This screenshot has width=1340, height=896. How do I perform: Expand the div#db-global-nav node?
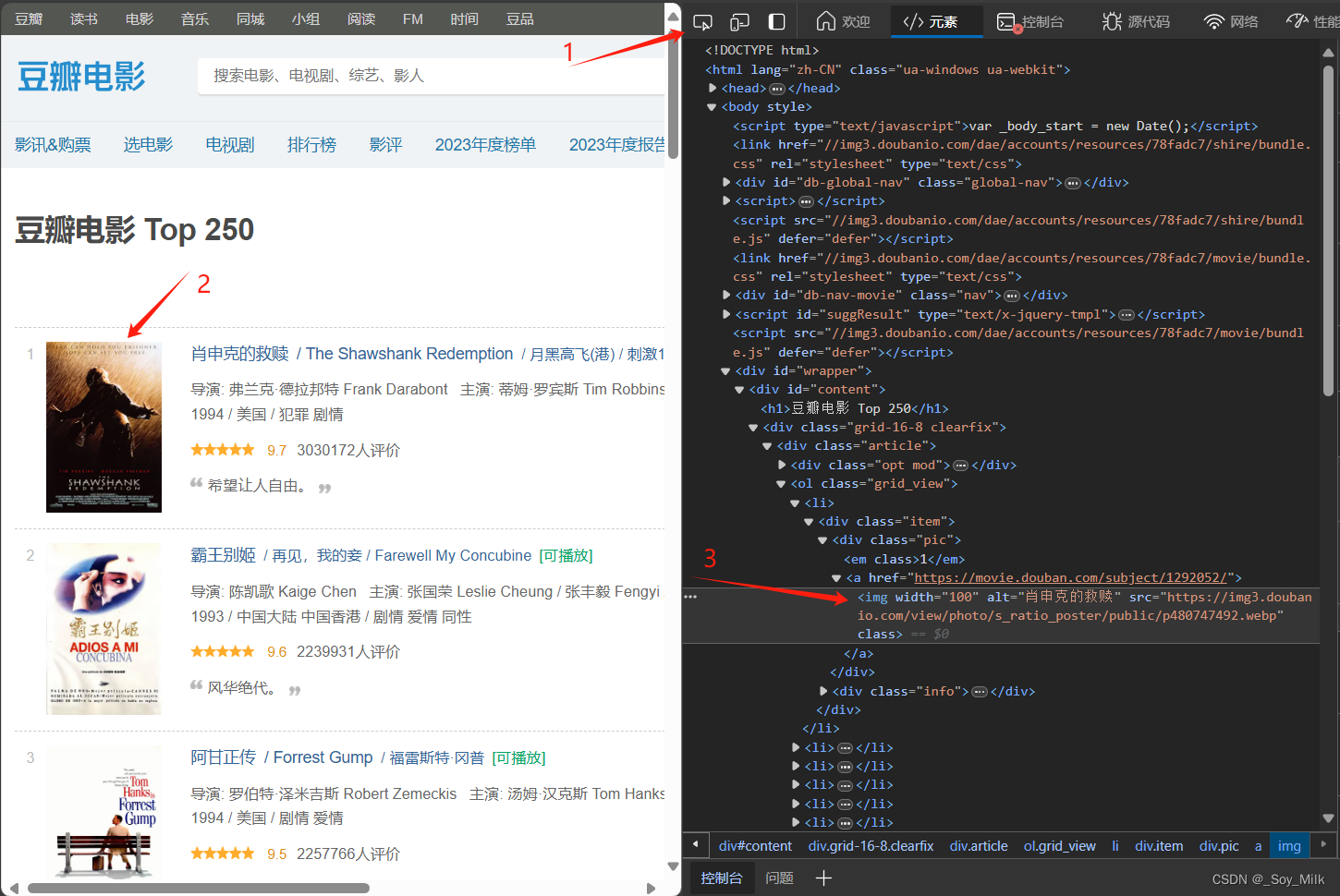tap(726, 182)
